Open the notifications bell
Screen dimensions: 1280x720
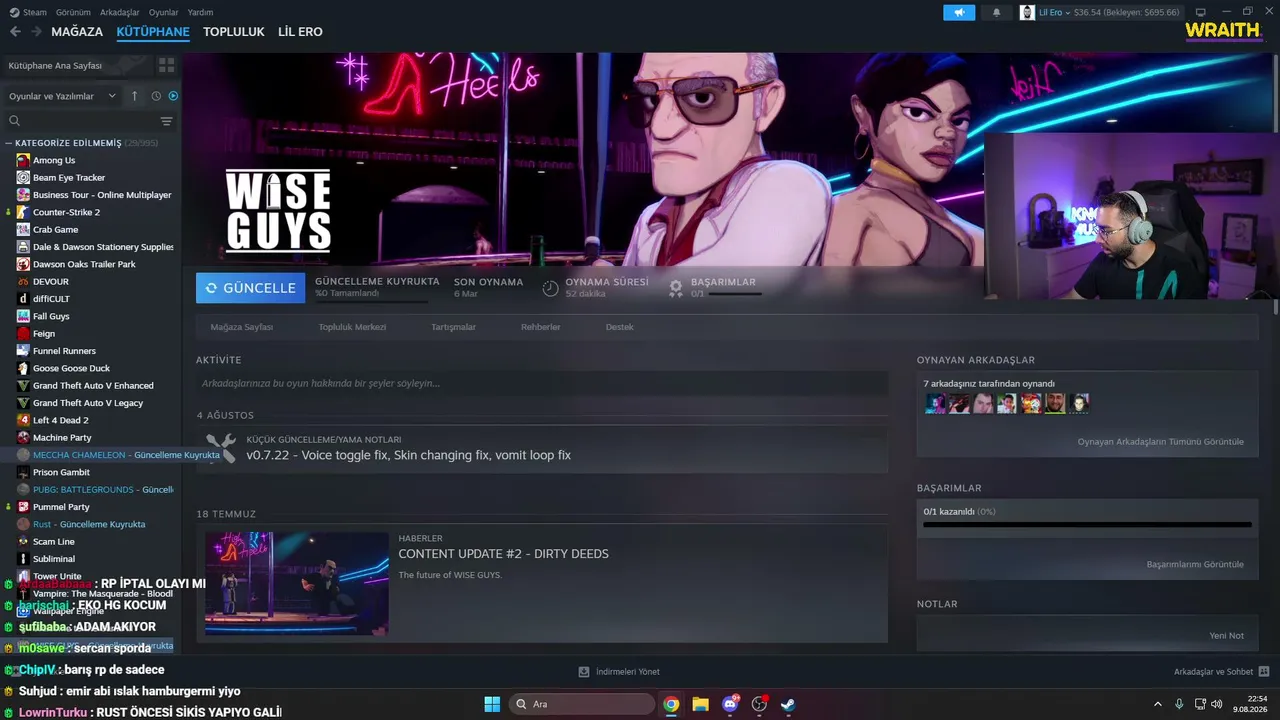(996, 12)
